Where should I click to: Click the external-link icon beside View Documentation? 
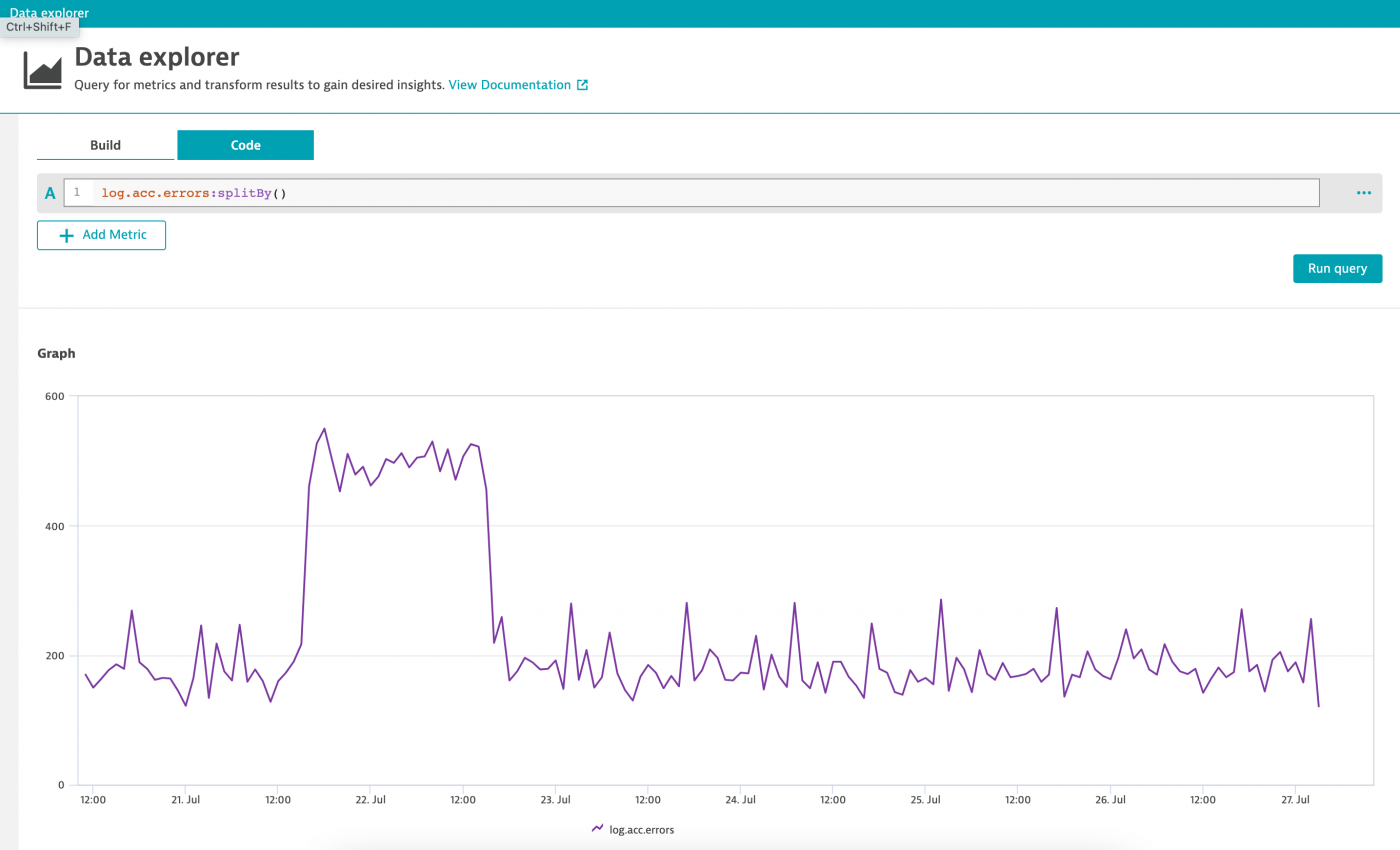(583, 85)
